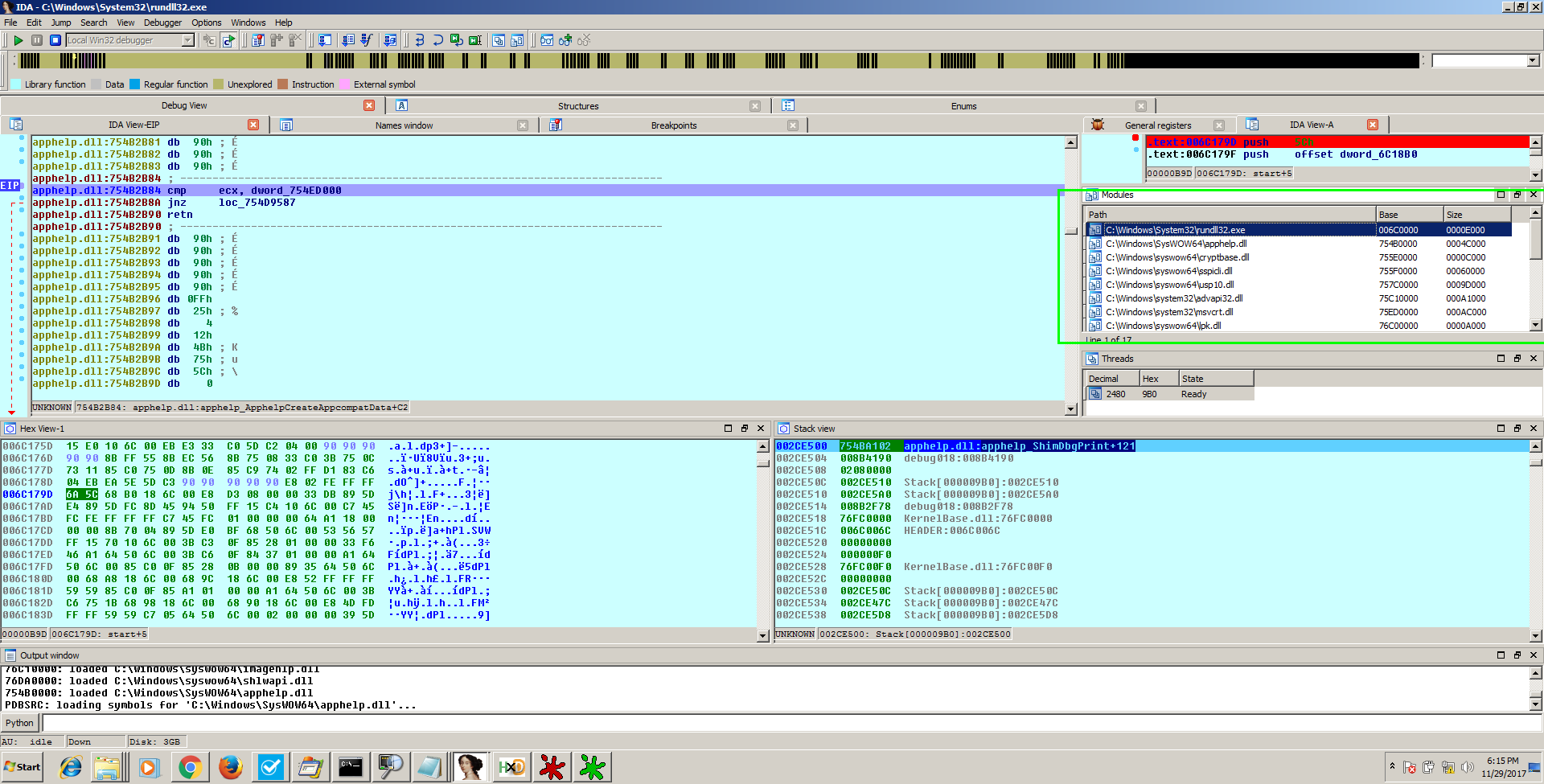
Task: Launch Chrome from the taskbar
Action: 190,767
